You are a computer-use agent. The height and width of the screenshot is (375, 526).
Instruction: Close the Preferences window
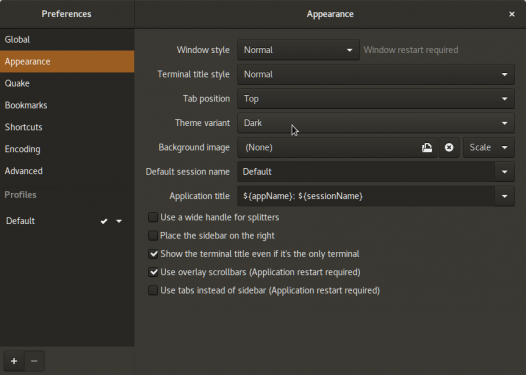click(x=512, y=14)
